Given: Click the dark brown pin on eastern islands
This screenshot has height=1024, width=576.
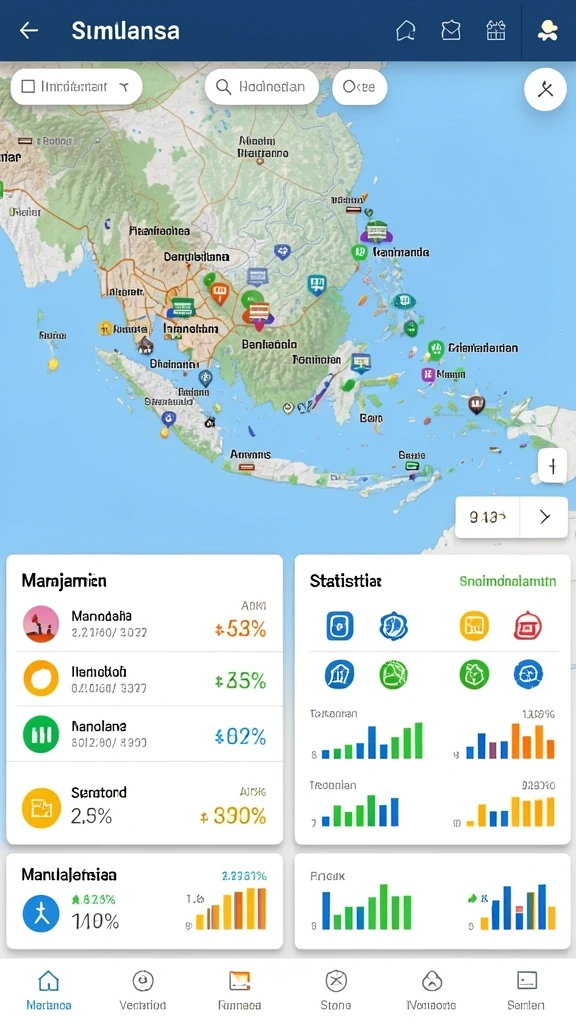Looking at the screenshot, I should point(477,404).
